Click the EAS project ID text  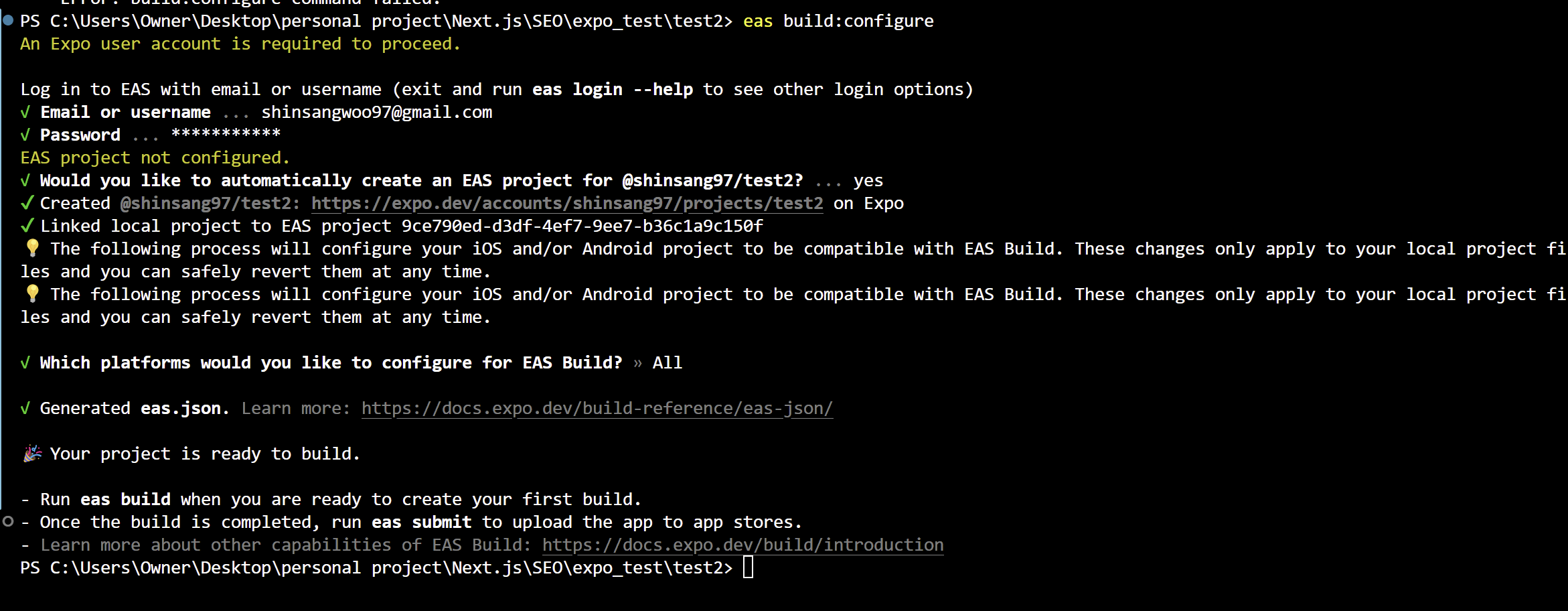point(582,226)
